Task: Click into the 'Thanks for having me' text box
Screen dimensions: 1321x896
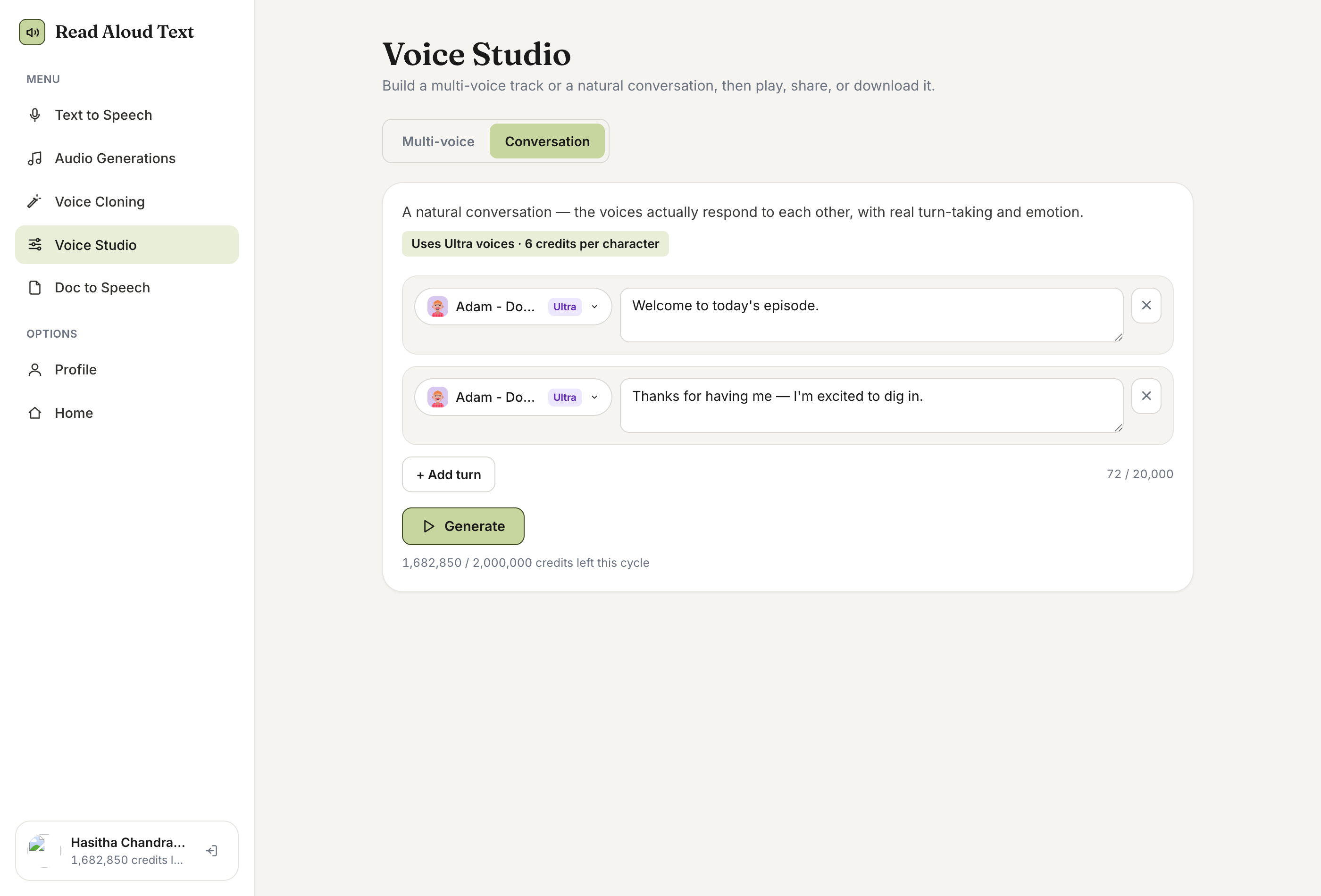Action: [x=871, y=405]
